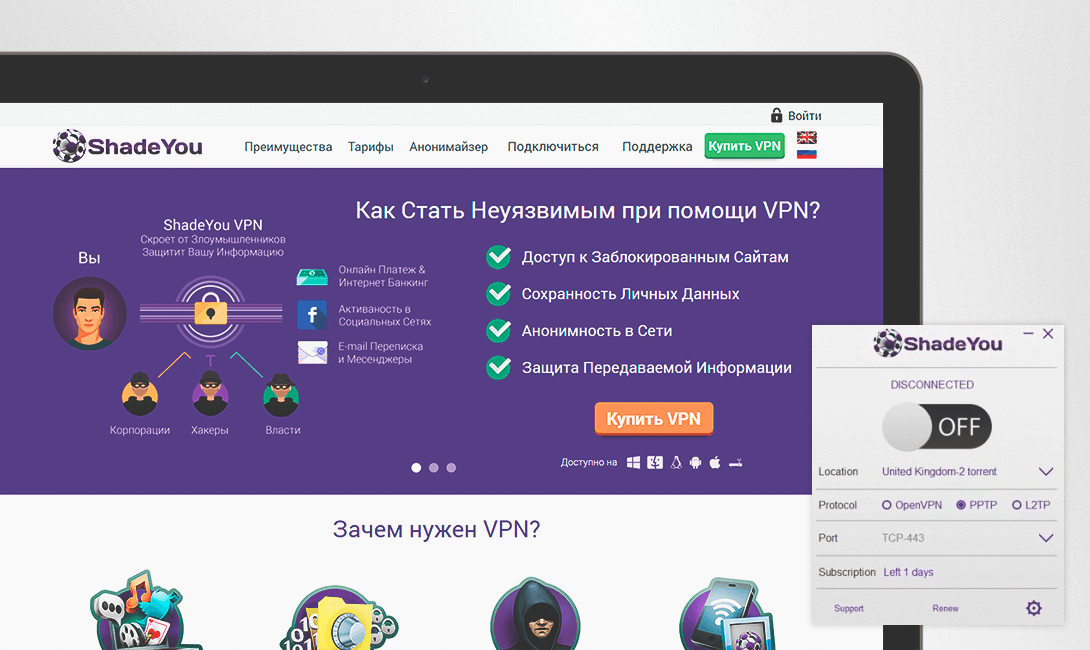Click the safe and folder illustration

[339, 619]
